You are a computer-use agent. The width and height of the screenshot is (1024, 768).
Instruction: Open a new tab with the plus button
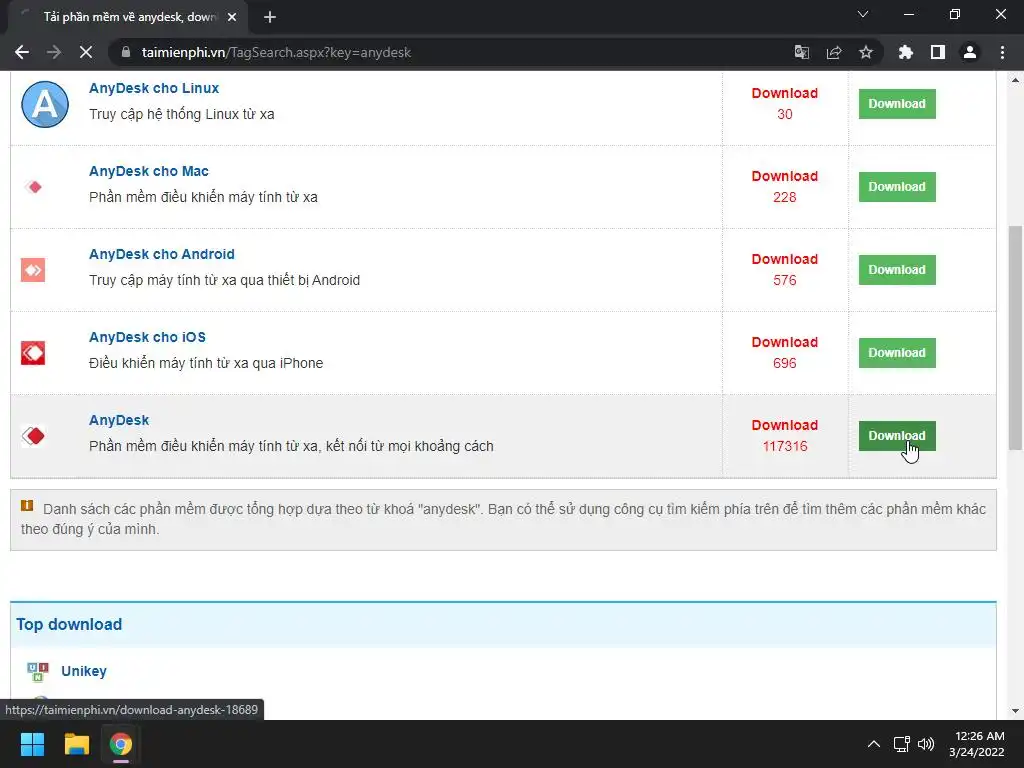pyautogui.click(x=270, y=17)
